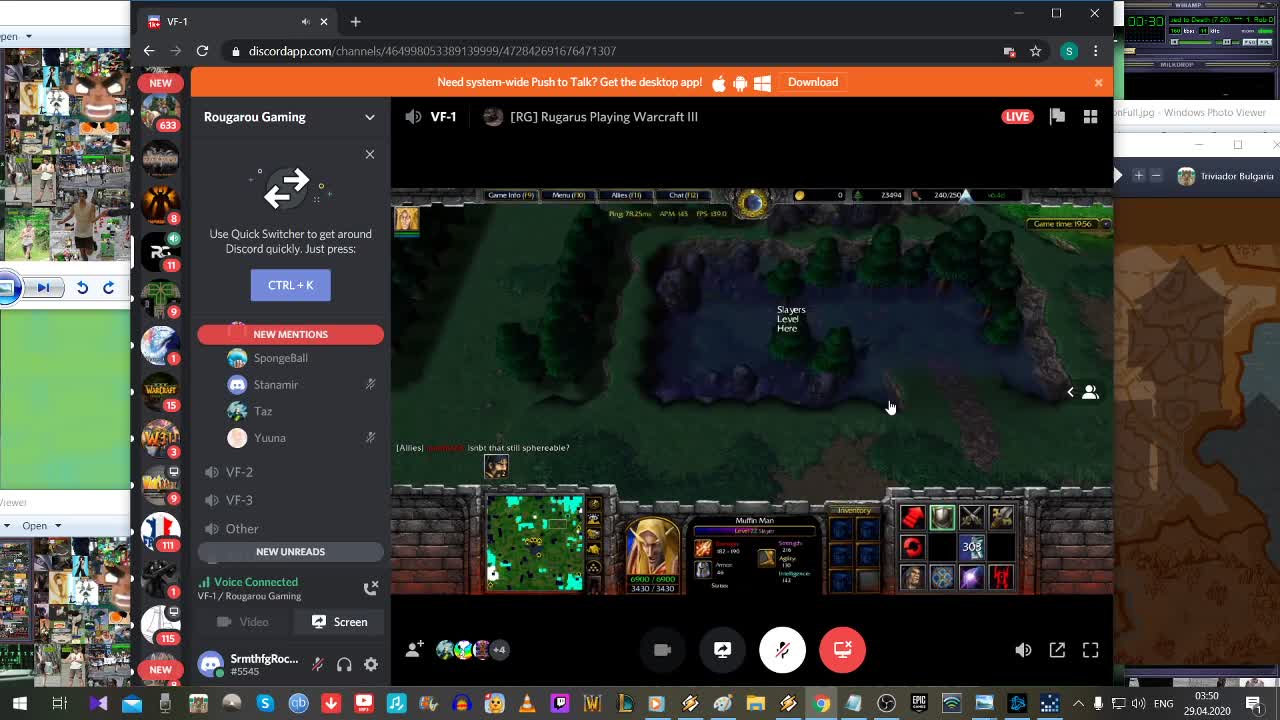Click the CTRL + K button

tap(291, 285)
